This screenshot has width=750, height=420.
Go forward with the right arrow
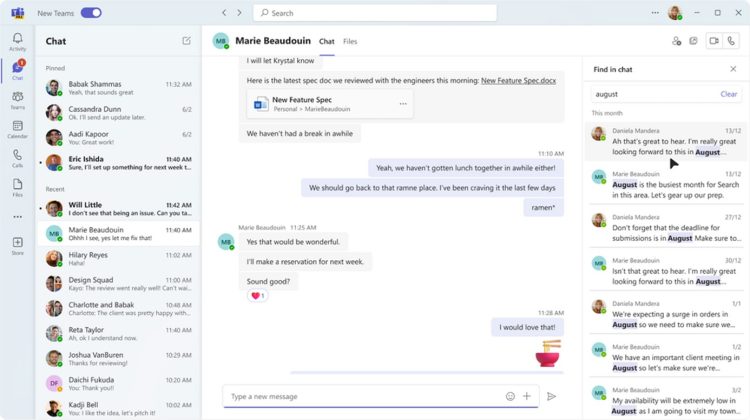coord(240,13)
